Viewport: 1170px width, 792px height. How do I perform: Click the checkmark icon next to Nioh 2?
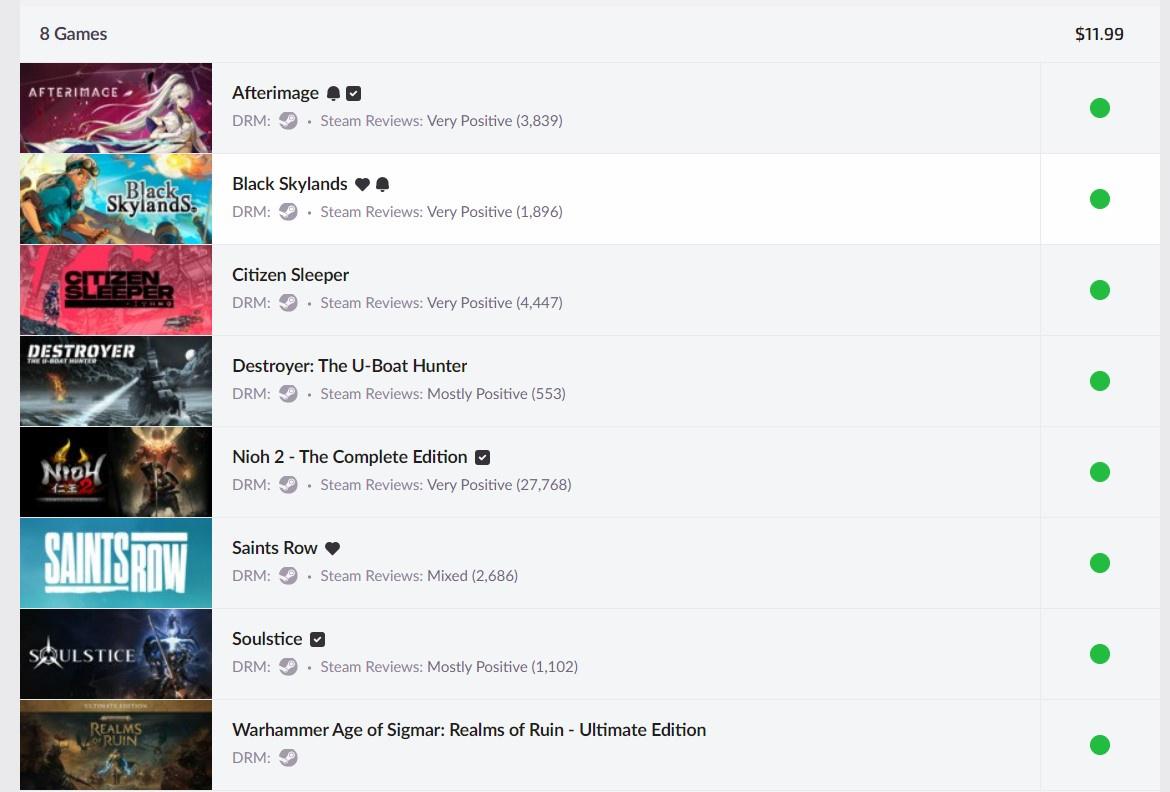click(x=483, y=458)
